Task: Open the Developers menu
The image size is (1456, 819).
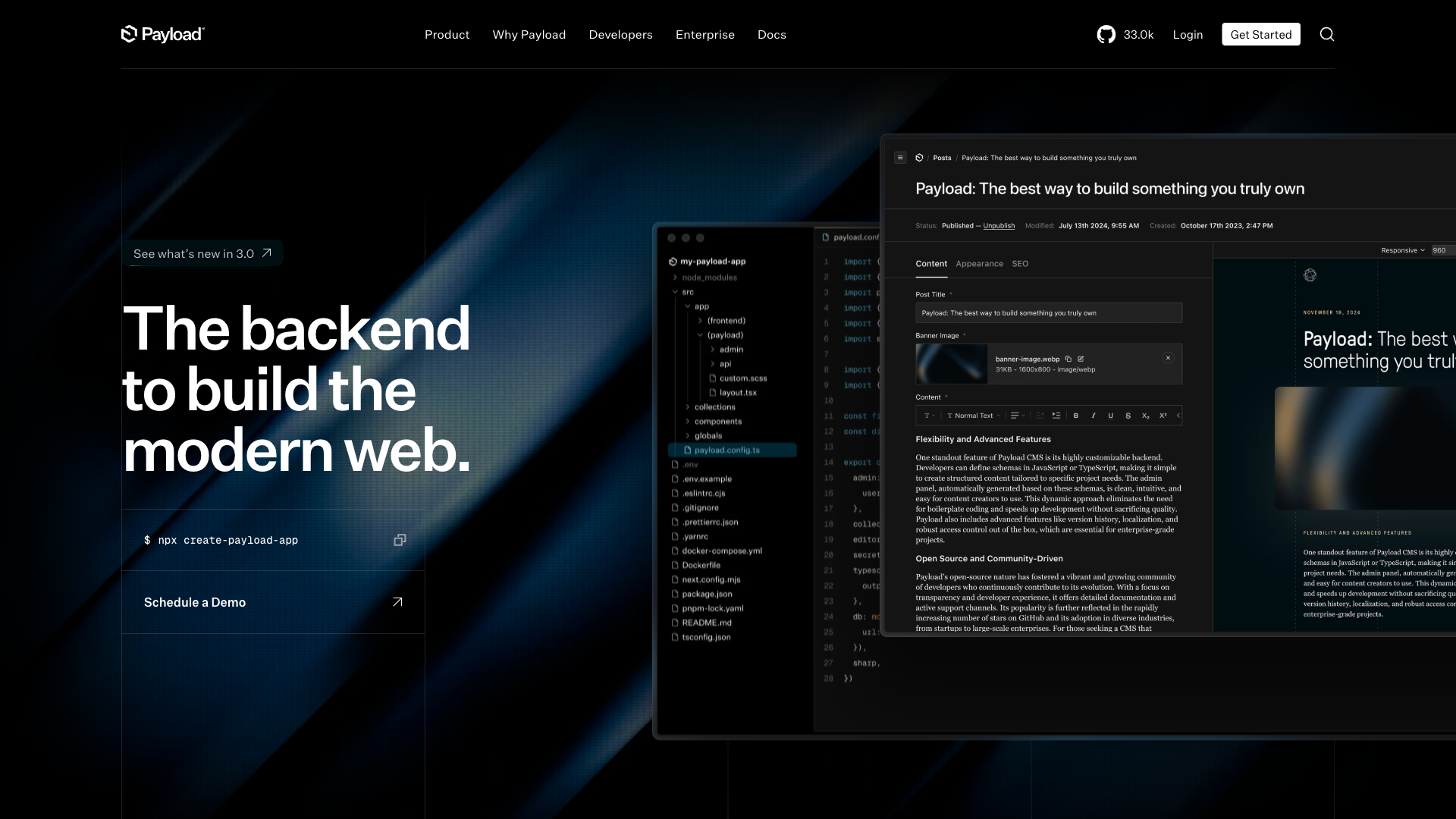Action: (x=620, y=35)
